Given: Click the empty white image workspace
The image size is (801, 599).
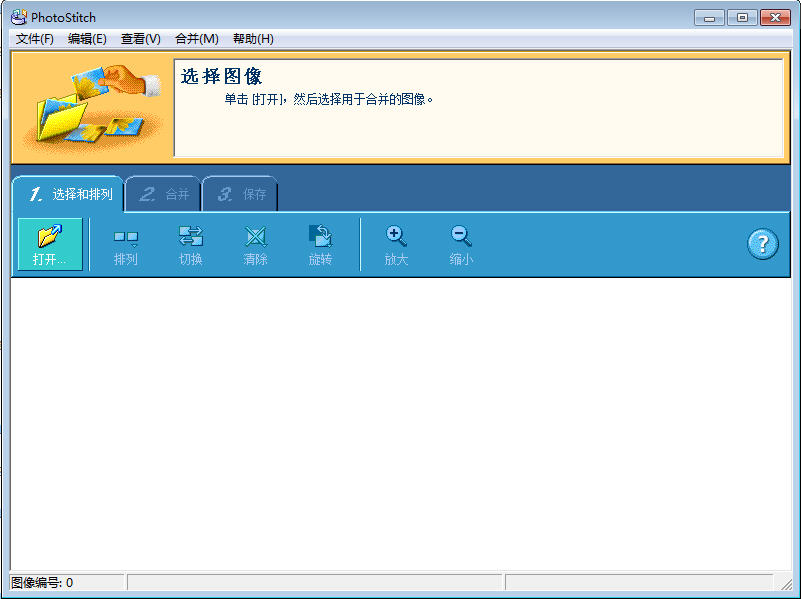Looking at the screenshot, I should point(400,420).
